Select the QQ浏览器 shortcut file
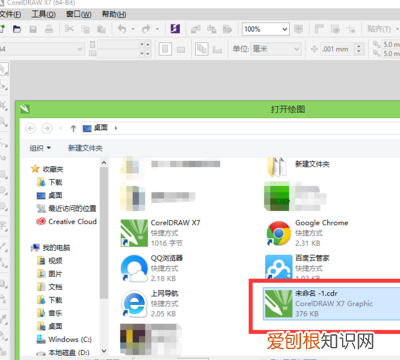Viewport: 400px width, 360px height. pyautogui.click(x=152, y=268)
